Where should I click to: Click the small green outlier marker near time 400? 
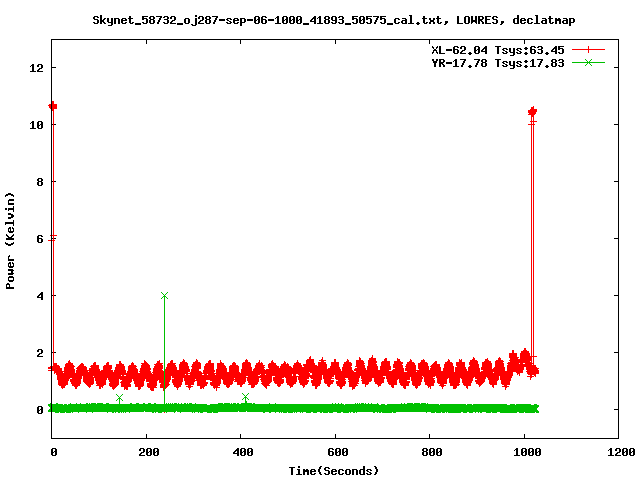pos(245,397)
